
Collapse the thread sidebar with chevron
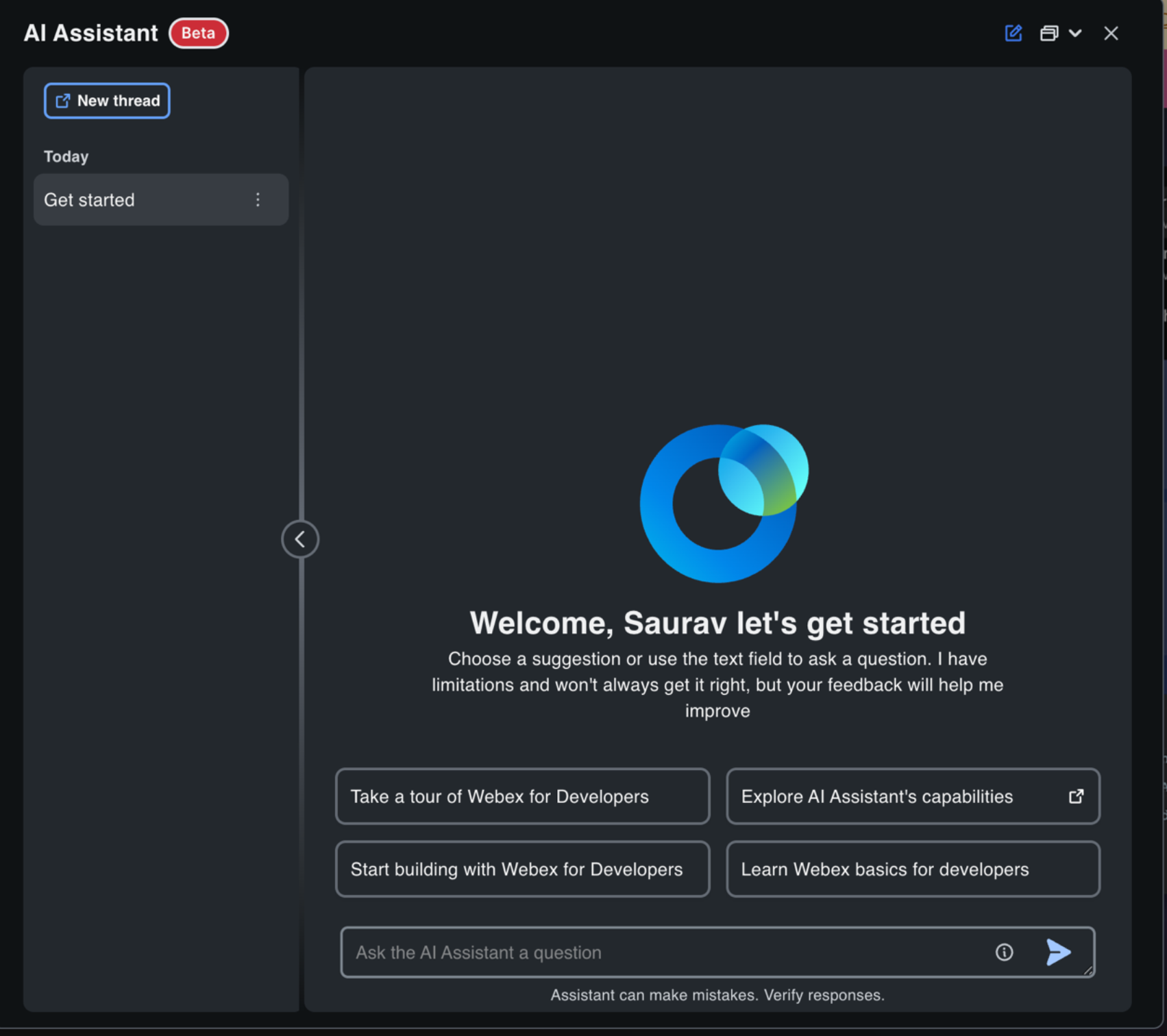300,539
